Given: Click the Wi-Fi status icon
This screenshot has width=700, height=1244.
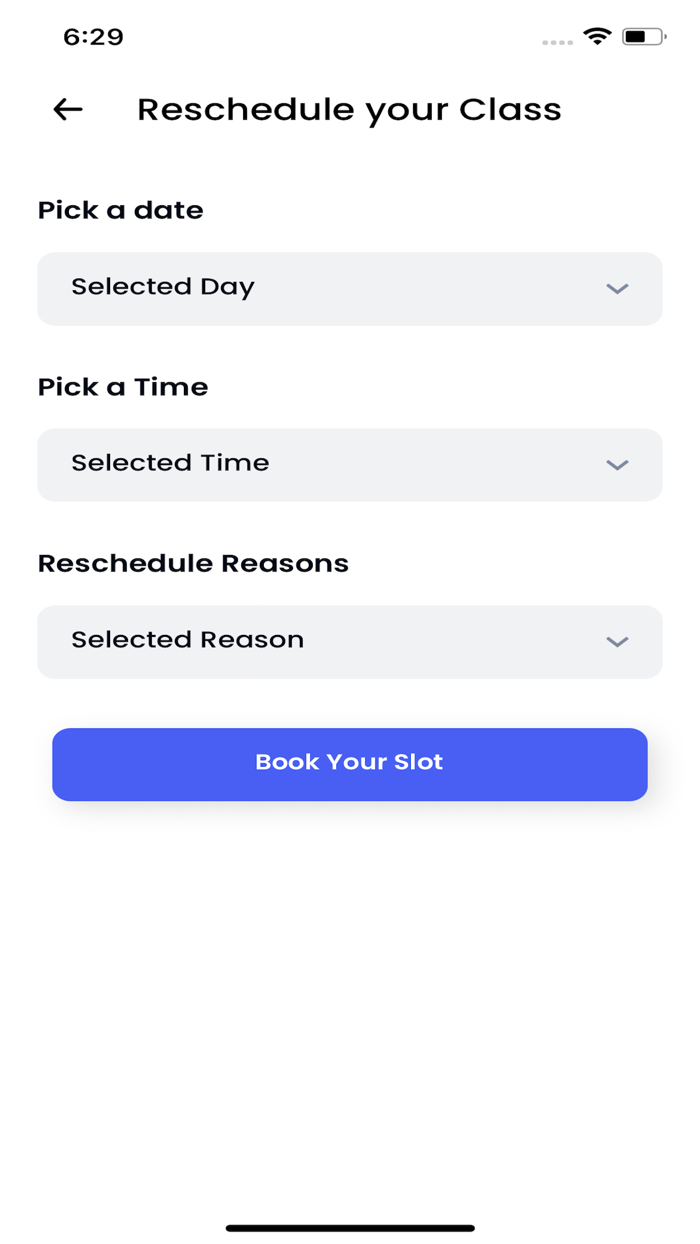Looking at the screenshot, I should (596, 37).
